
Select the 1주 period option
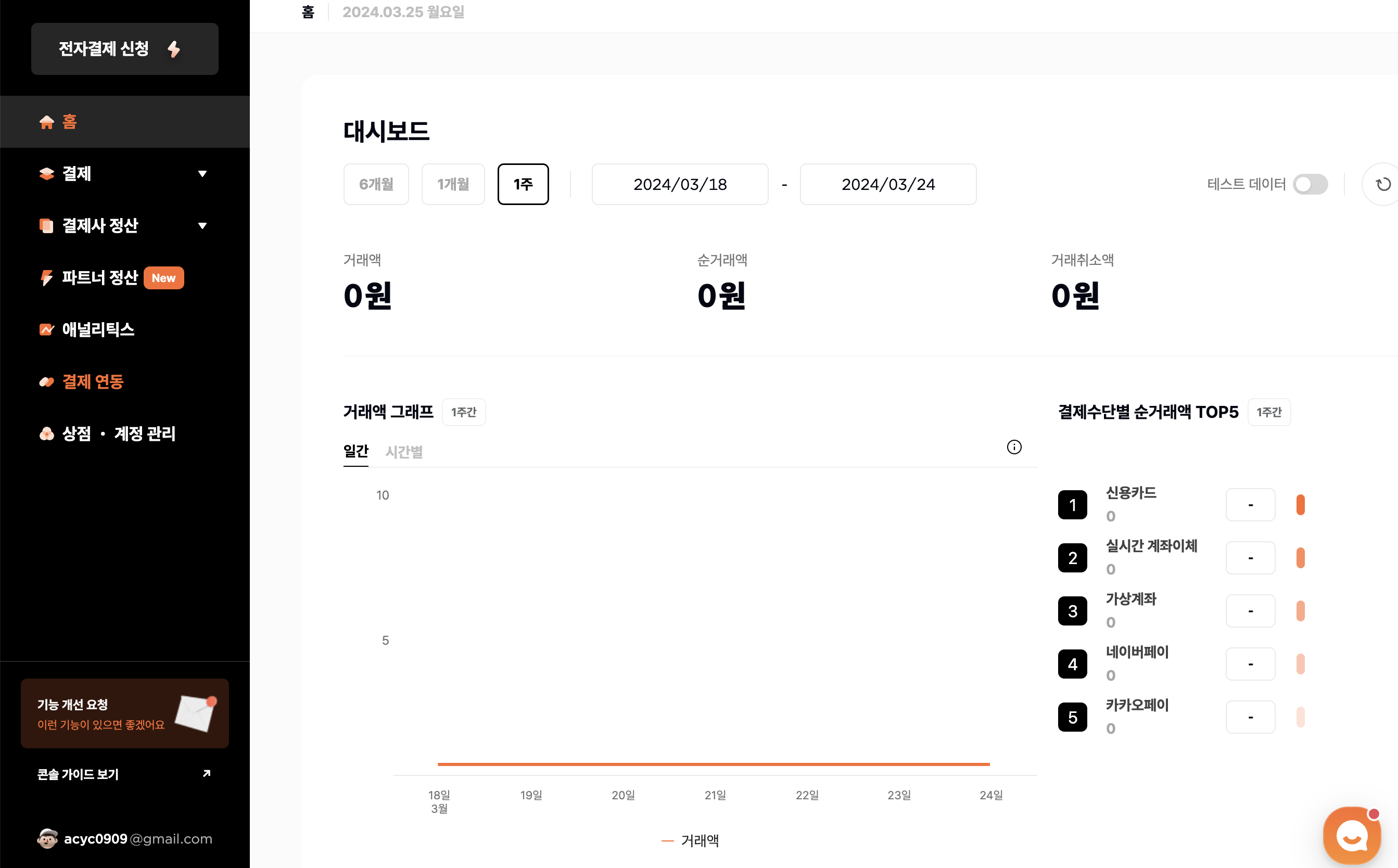coord(523,184)
